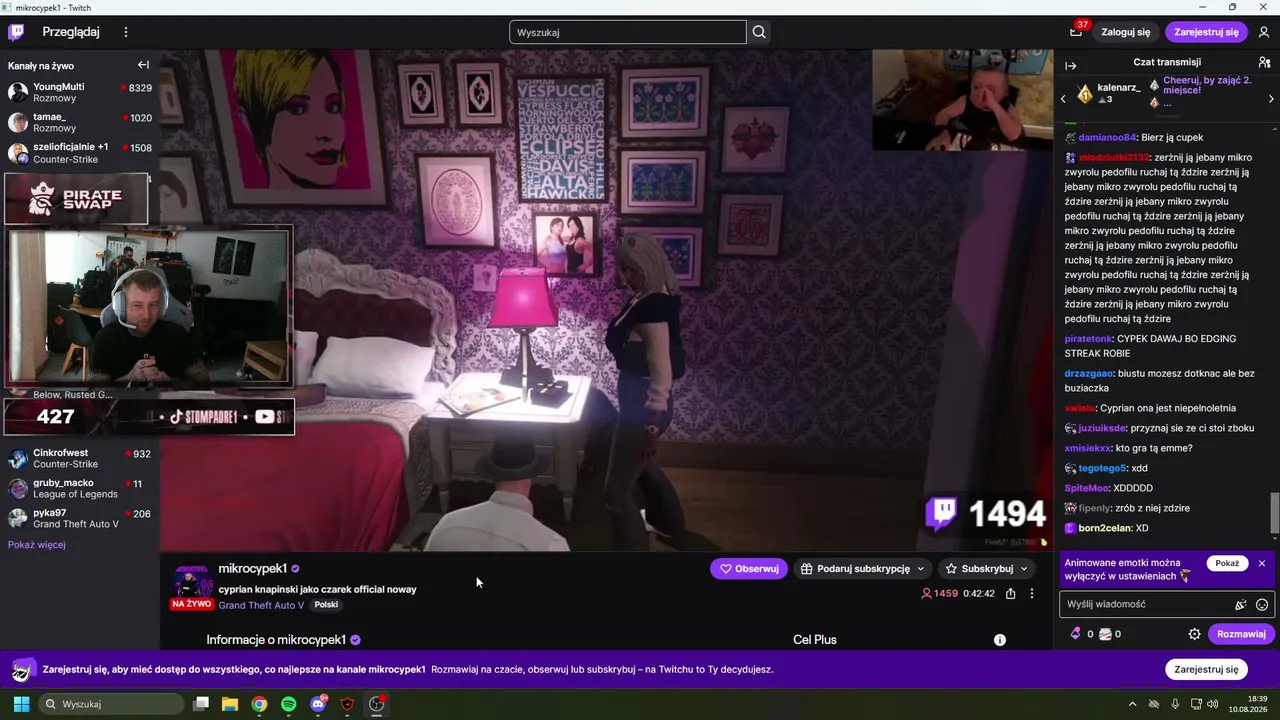
Task: Click the magnifier search button
Action: (x=759, y=32)
